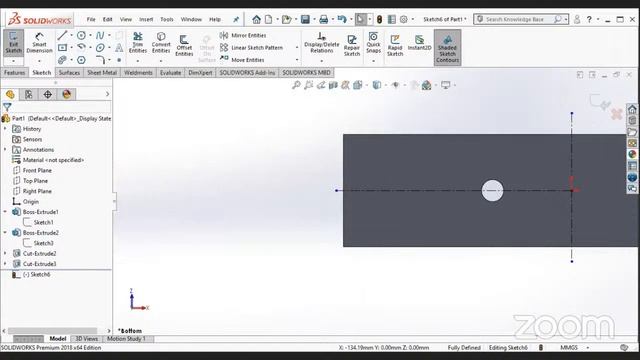
Task: Select the Polygon sketch tool
Action: tap(81, 60)
